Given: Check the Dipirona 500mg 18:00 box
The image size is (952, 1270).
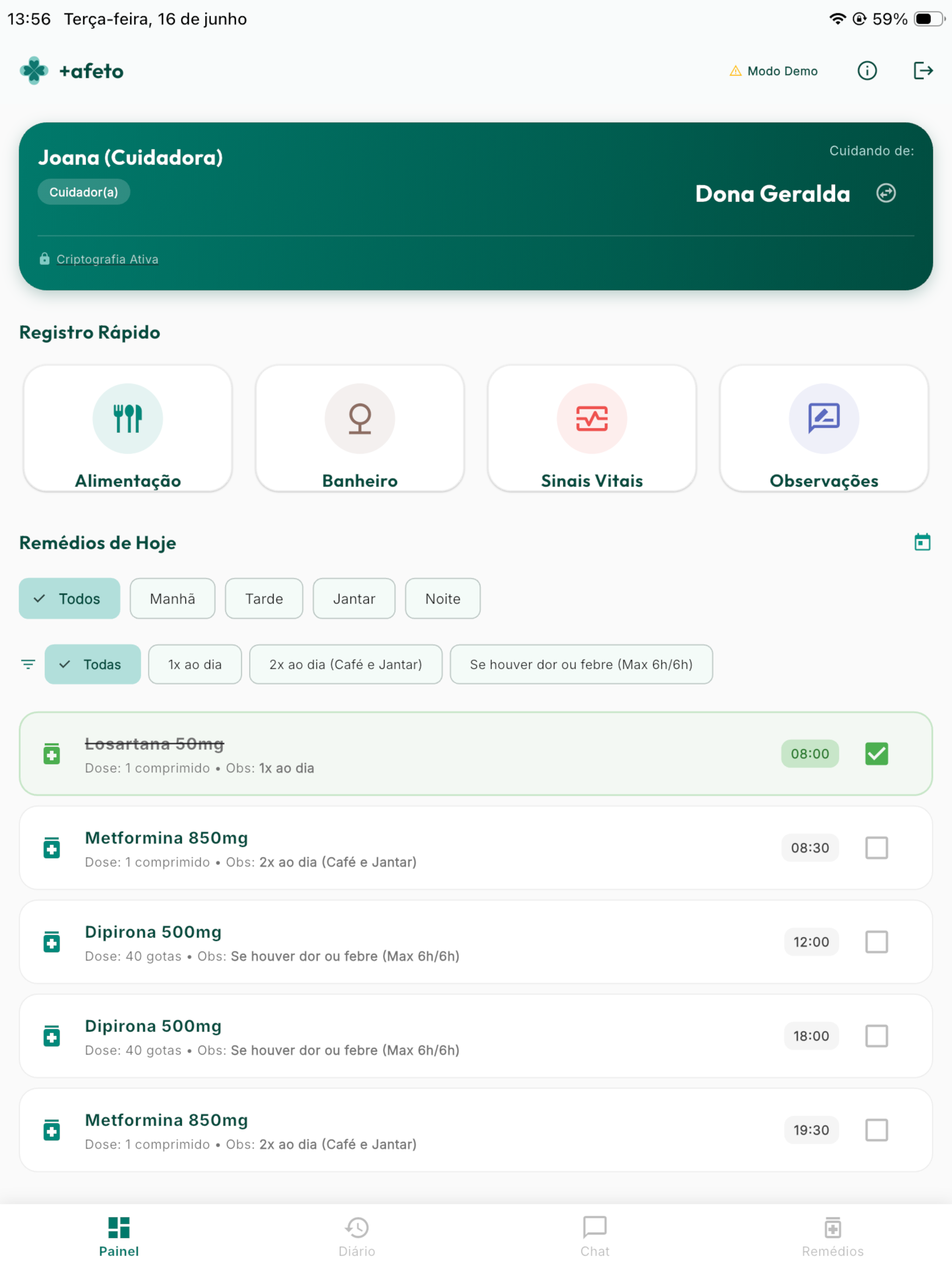Looking at the screenshot, I should click(x=876, y=1036).
